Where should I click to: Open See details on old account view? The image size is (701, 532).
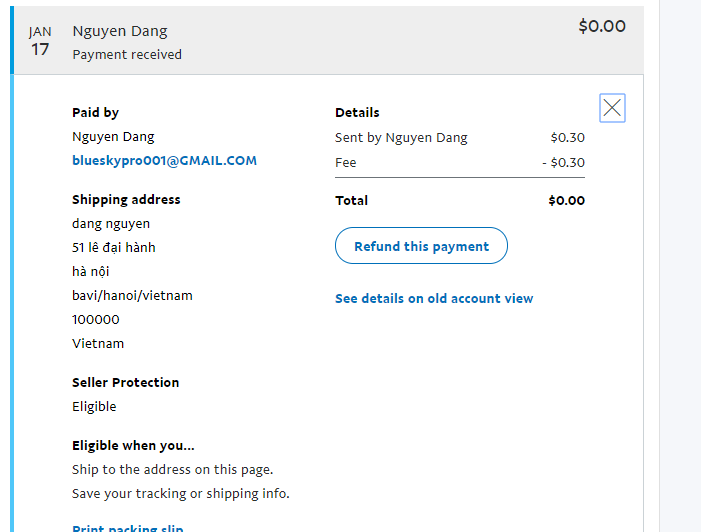[x=434, y=298]
